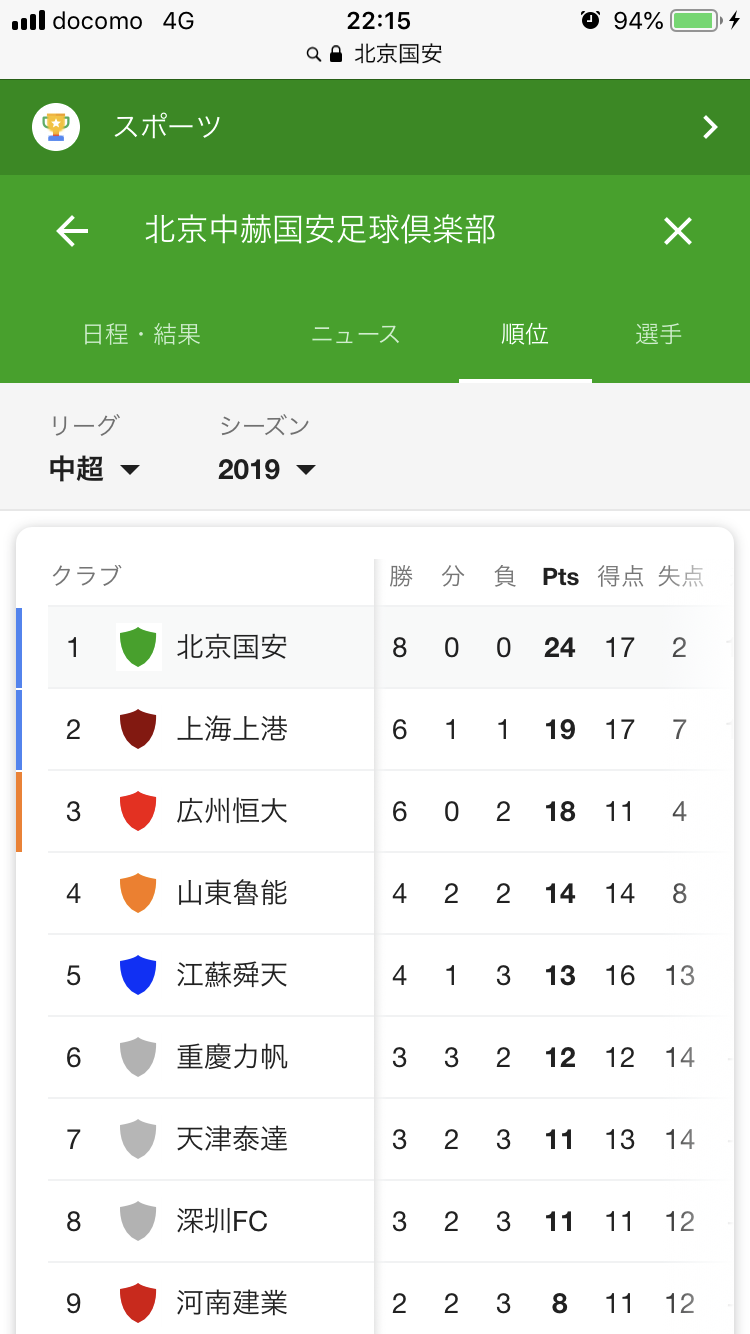The width and height of the screenshot is (750, 1334).
Task: Close the club panel with X
Action: click(678, 232)
